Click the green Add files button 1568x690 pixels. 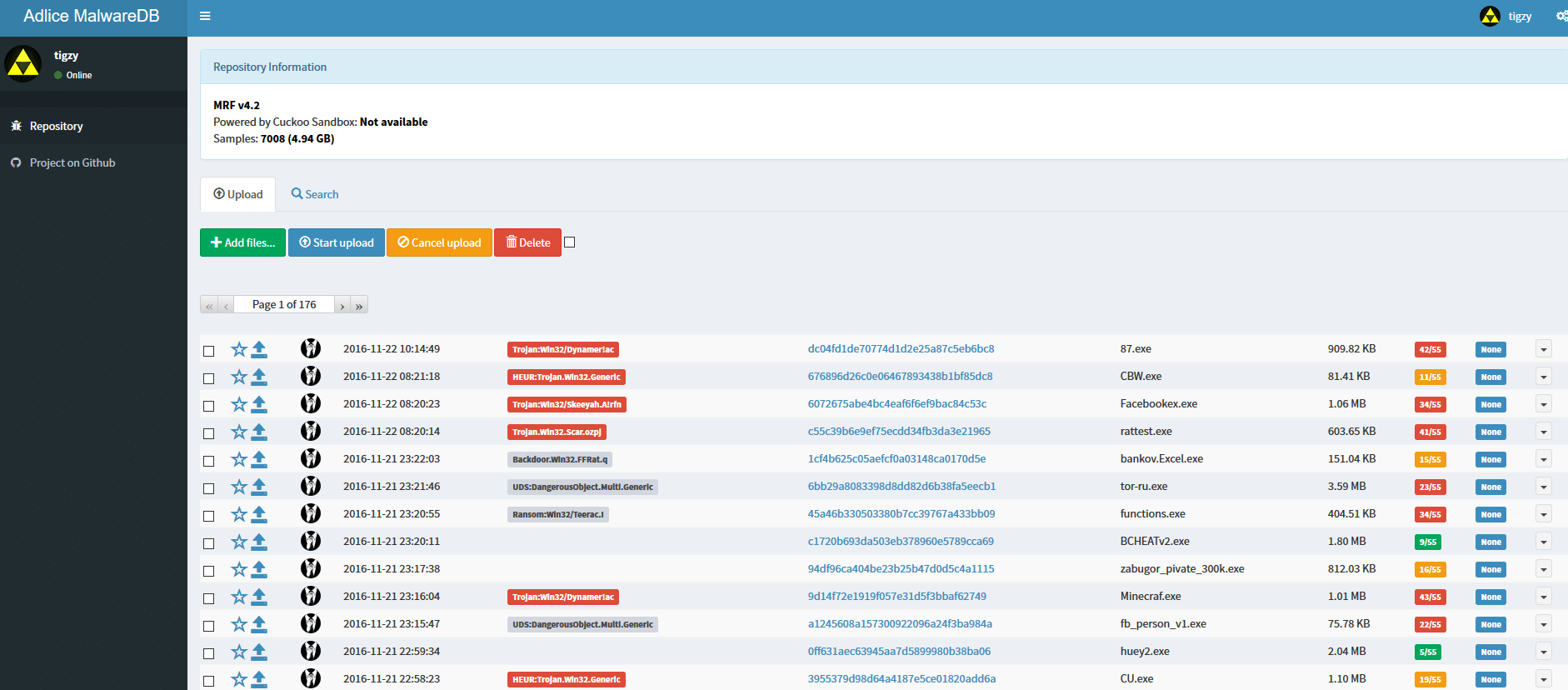[x=242, y=242]
